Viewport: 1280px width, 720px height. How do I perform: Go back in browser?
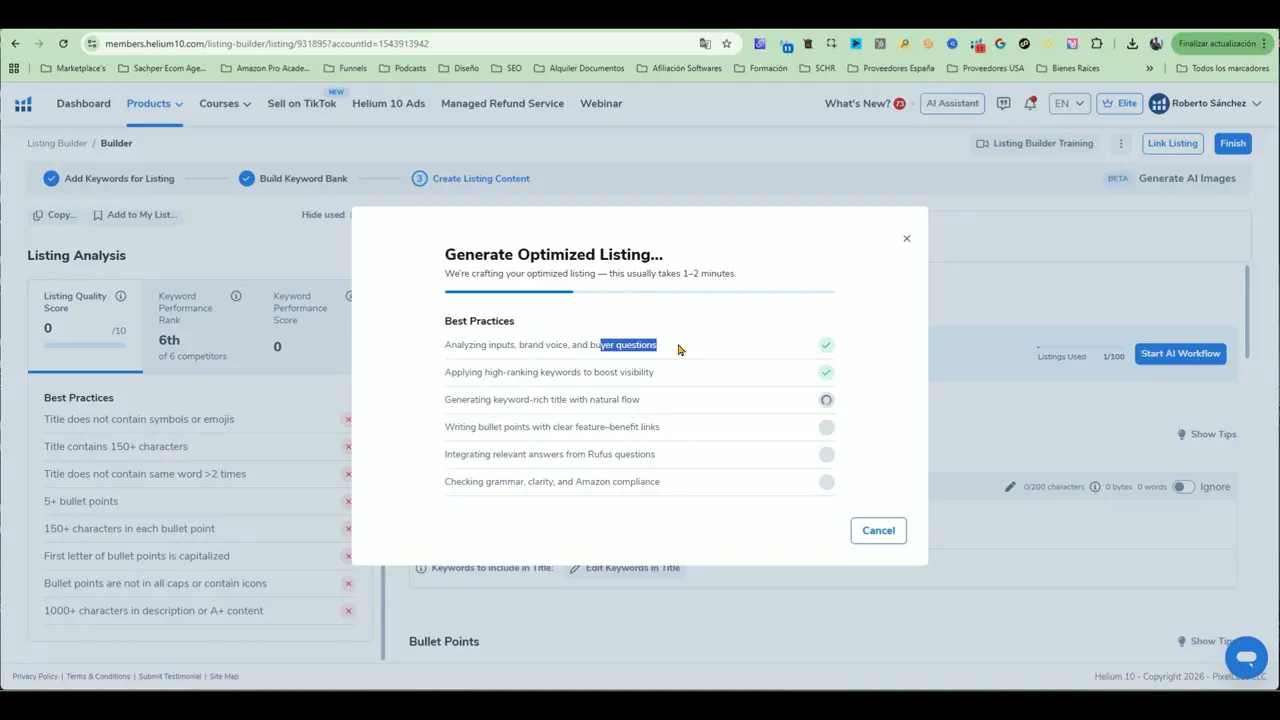15,43
